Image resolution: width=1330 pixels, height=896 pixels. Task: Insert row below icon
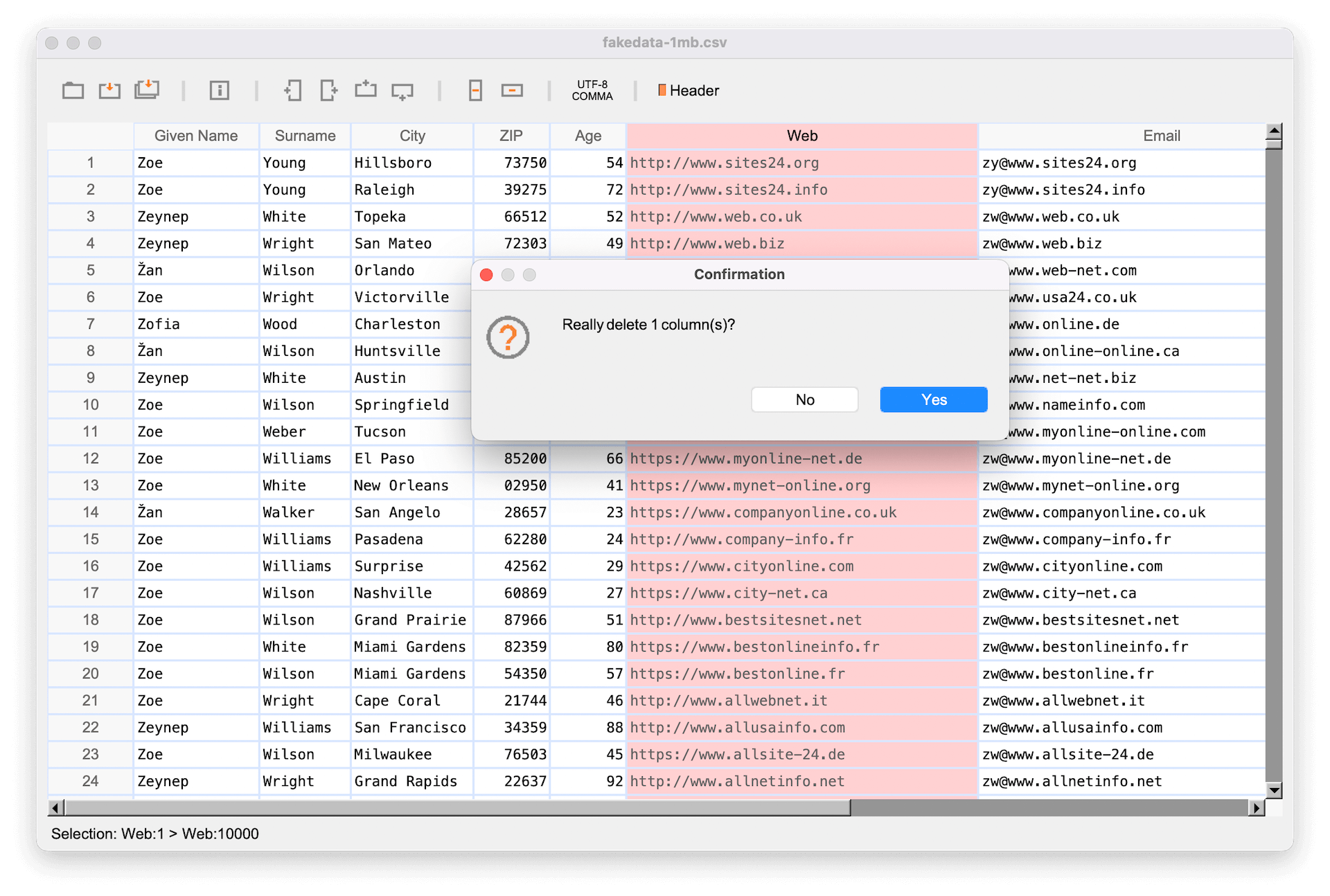pos(402,91)
